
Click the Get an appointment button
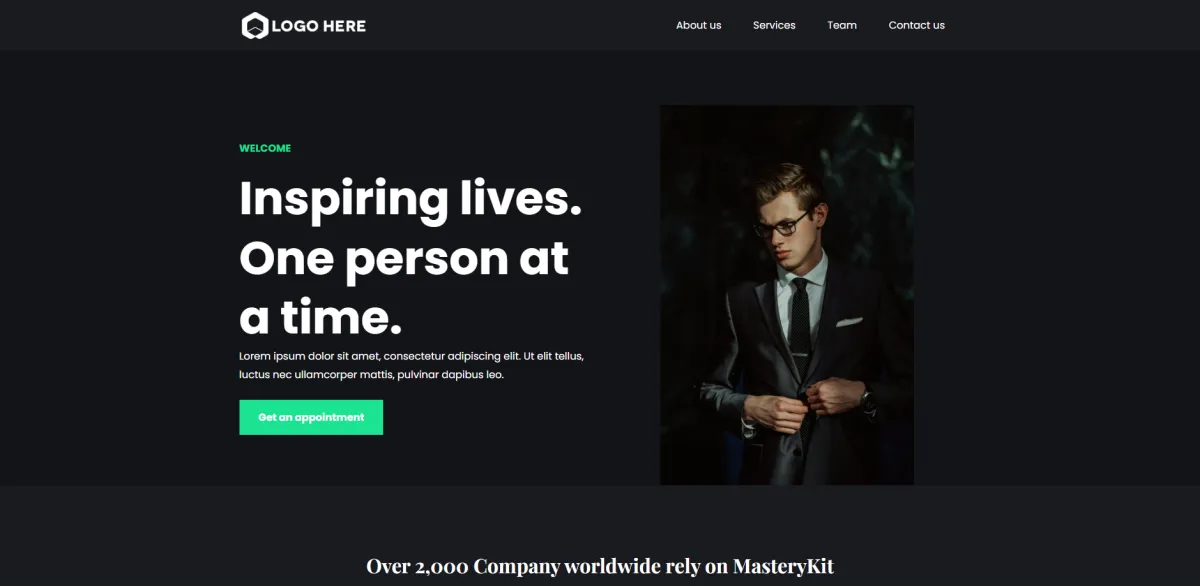(x=311, y=417)
